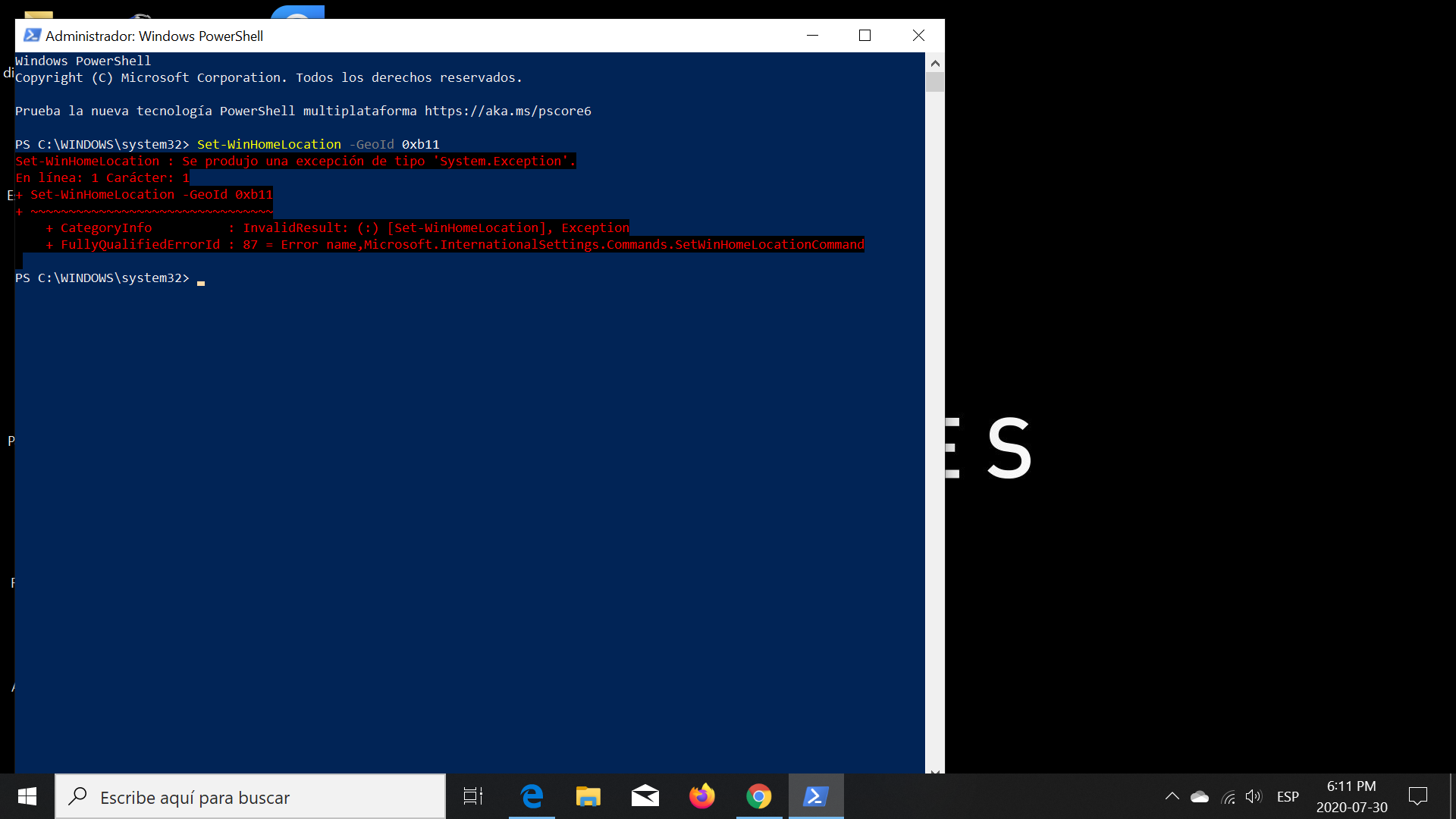This screenshot has height=819, width=1456.
Task: Click the Copyright Microsoft Corporation line
Action: click(x=269, y=77)
